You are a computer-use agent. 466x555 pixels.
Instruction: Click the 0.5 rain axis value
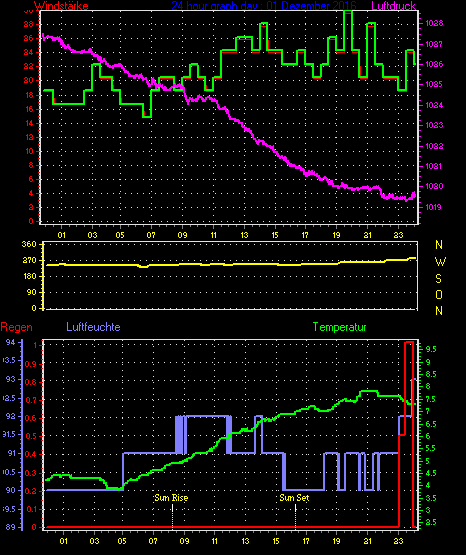[31, 436]
